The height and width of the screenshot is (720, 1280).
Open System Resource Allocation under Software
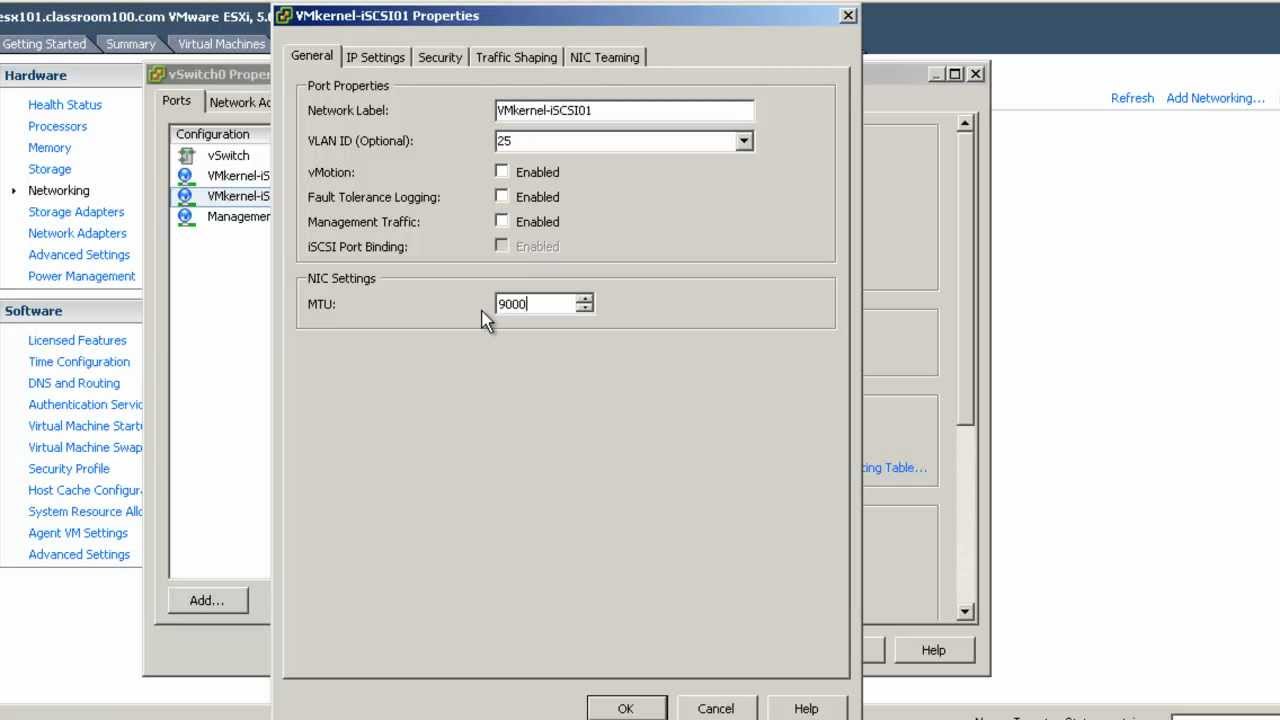click(x=85, y=512)
